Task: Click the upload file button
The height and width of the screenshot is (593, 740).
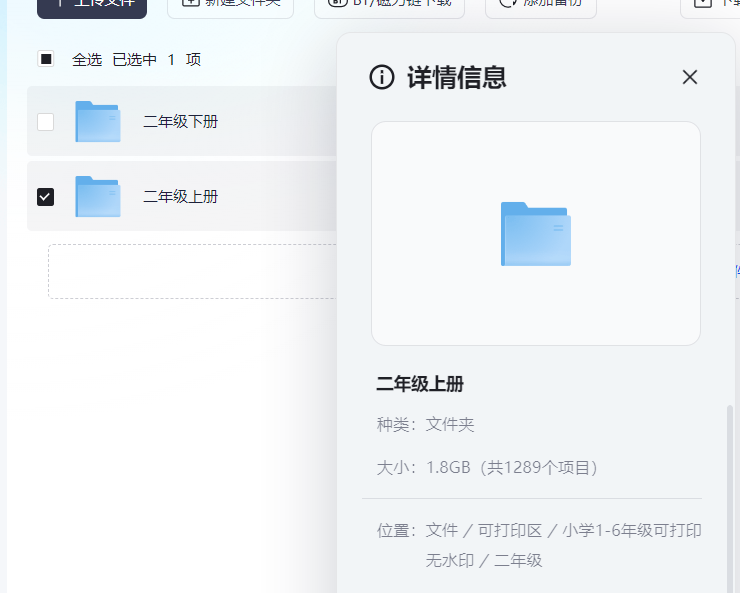Action: (92, 5)
